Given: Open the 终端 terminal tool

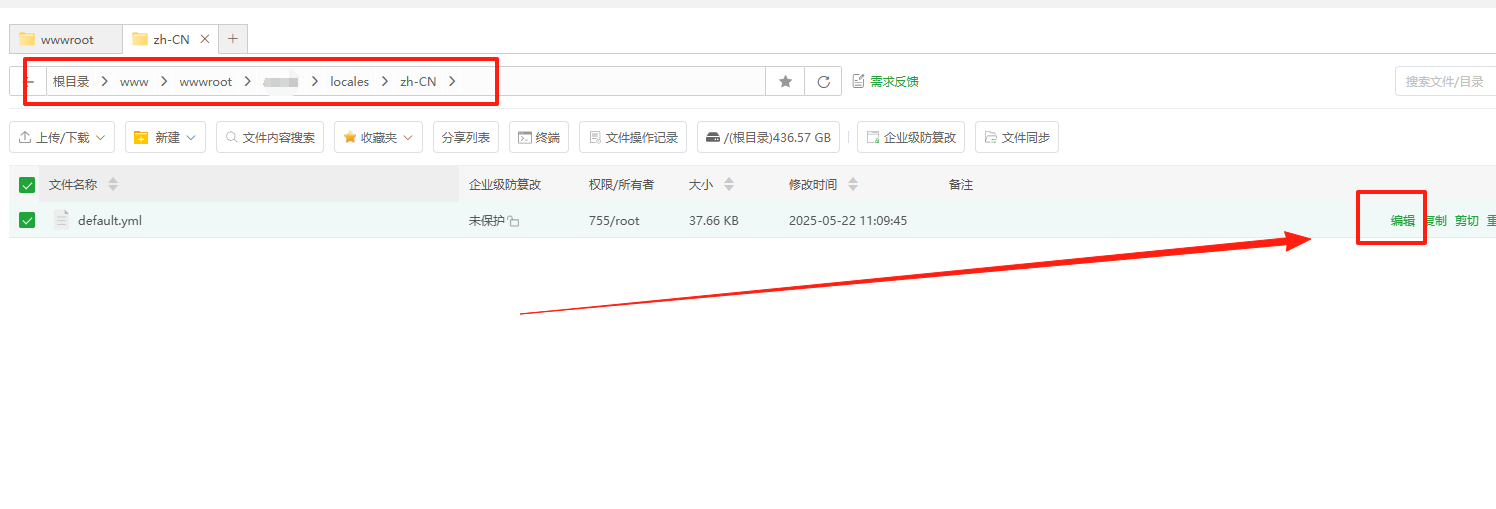Looking at the screenshot, I should click(538, 138).
